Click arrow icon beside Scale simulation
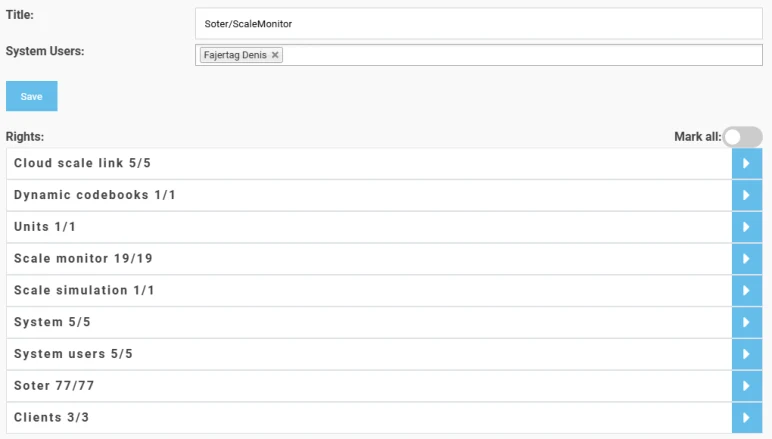 click(747, 290)
